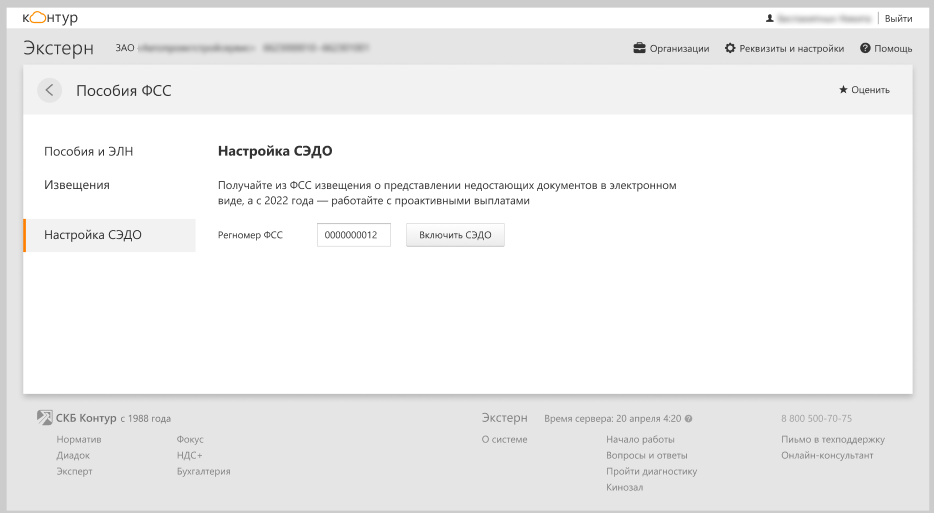Image resolution: width=934 pixels, height=513 pixels.
Task: Click the Пройти диагностику link
Action: point(652,471)
